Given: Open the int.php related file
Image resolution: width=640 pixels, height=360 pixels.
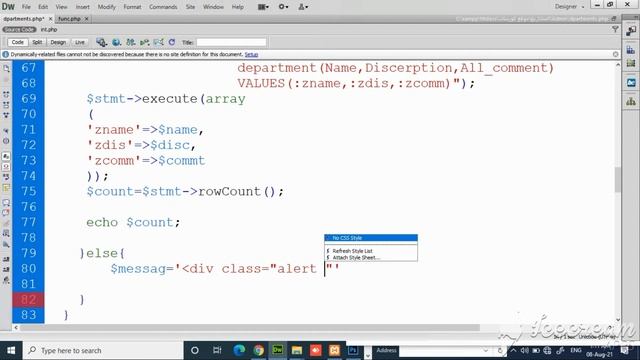Looking at the screenshot, I should click(x=49, y=30).
